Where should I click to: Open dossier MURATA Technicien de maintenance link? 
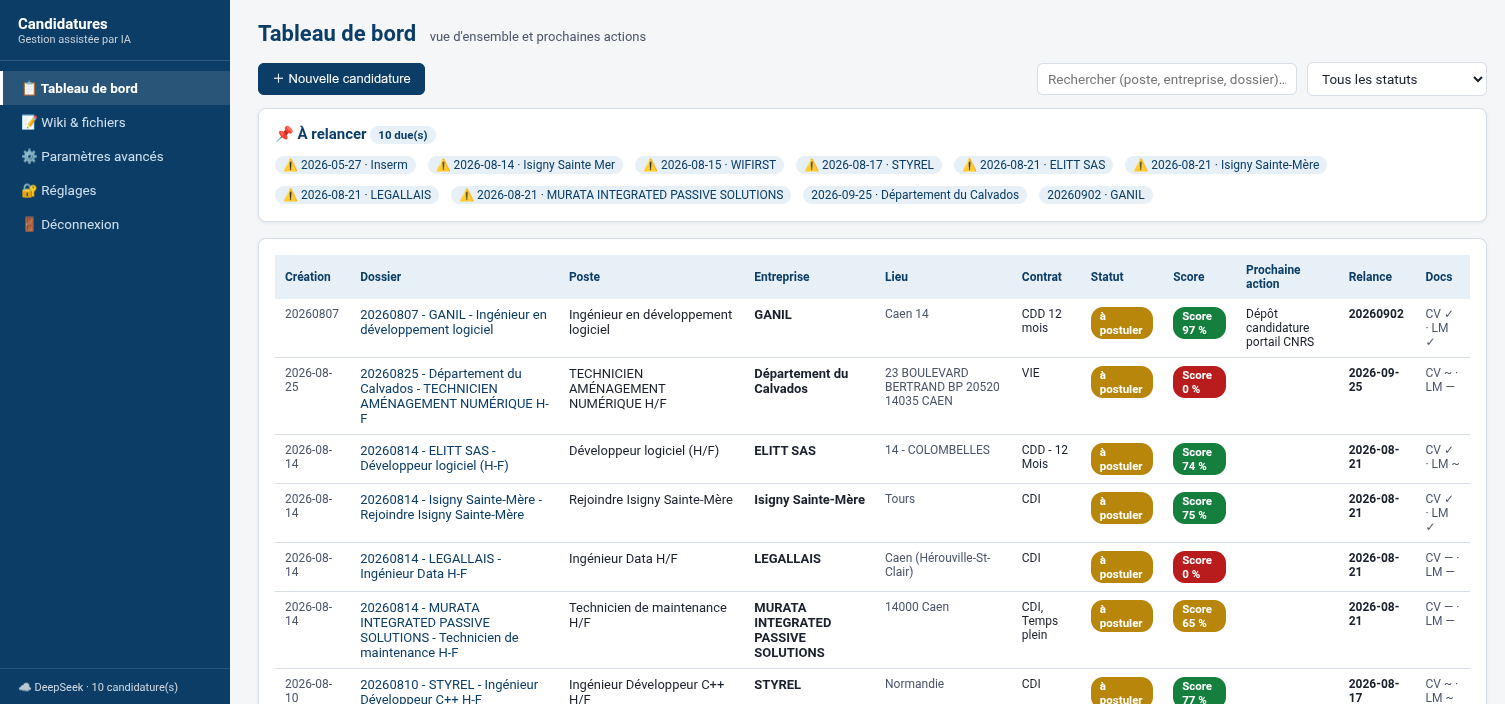click(440, 630)
